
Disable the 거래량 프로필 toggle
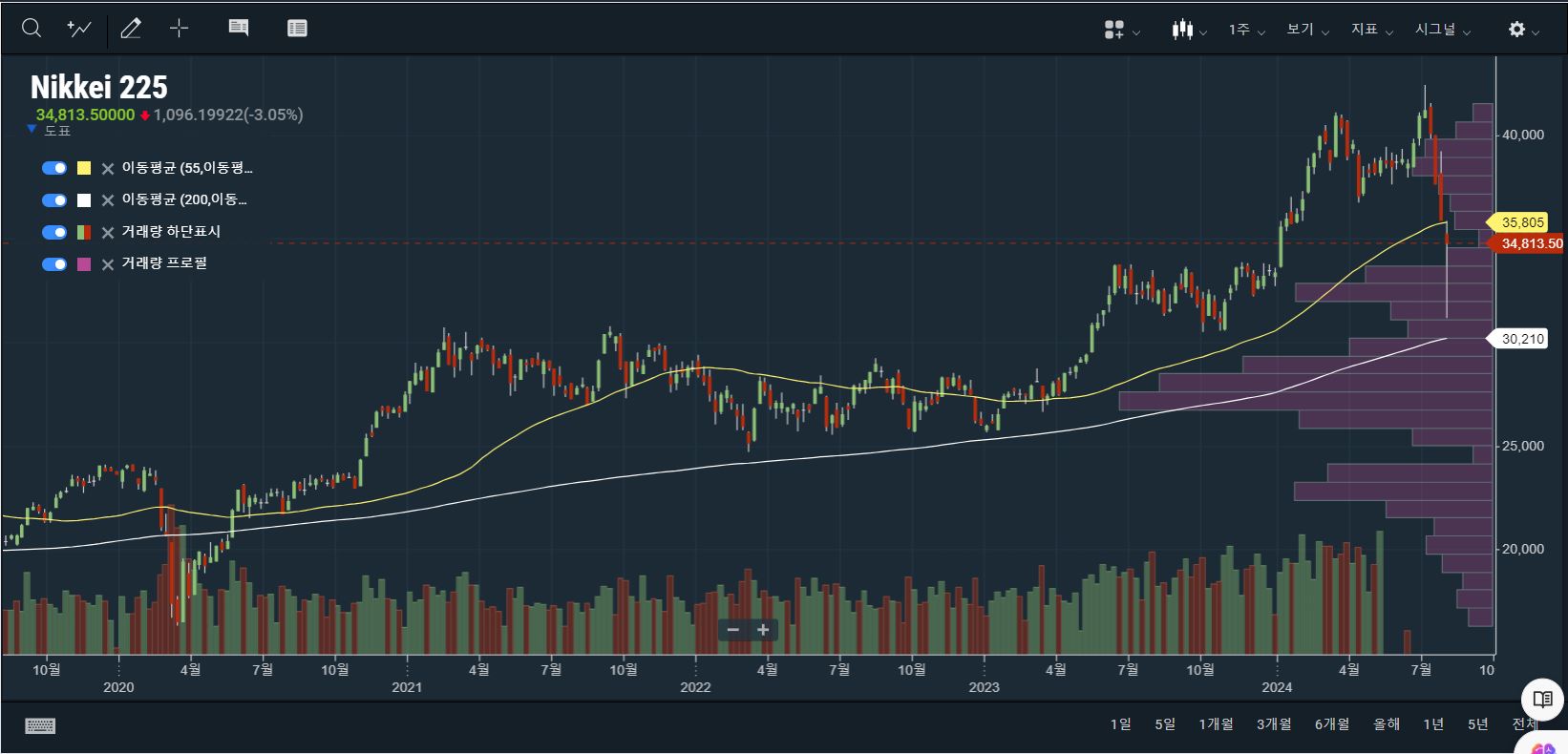pyautogui.click(x=54, y=264)
